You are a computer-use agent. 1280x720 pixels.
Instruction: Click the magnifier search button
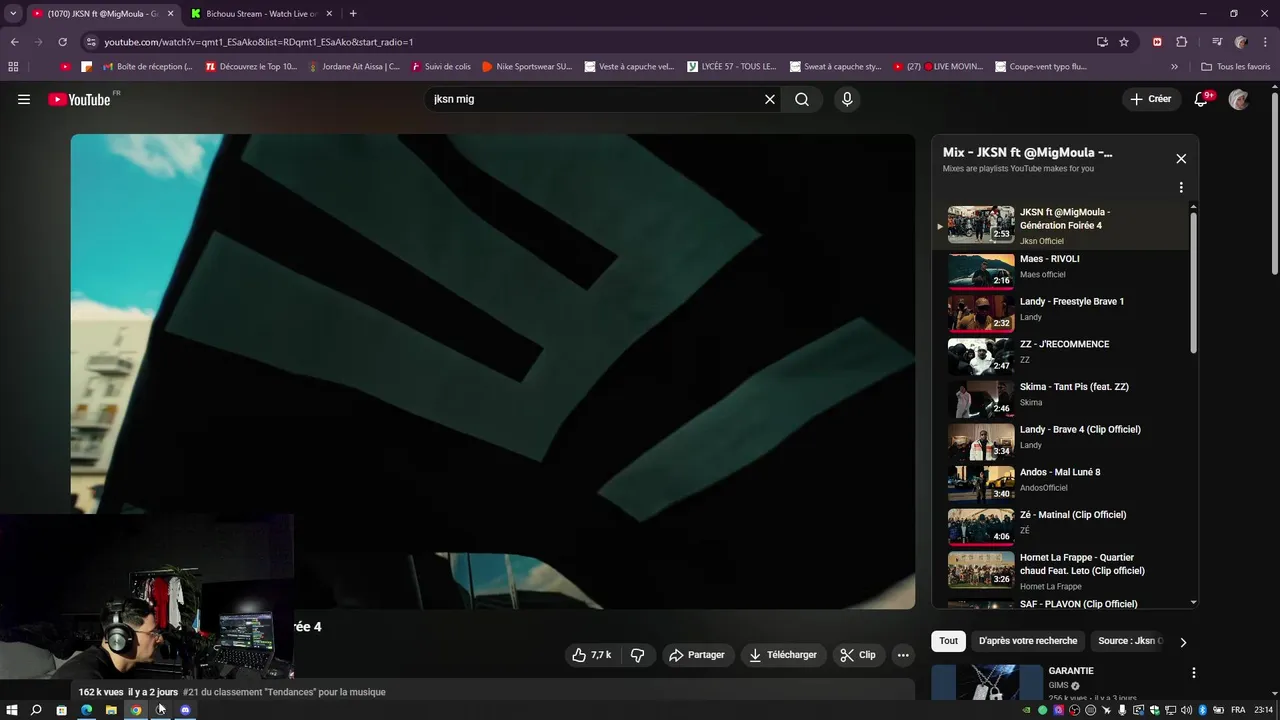click(802, 99)
